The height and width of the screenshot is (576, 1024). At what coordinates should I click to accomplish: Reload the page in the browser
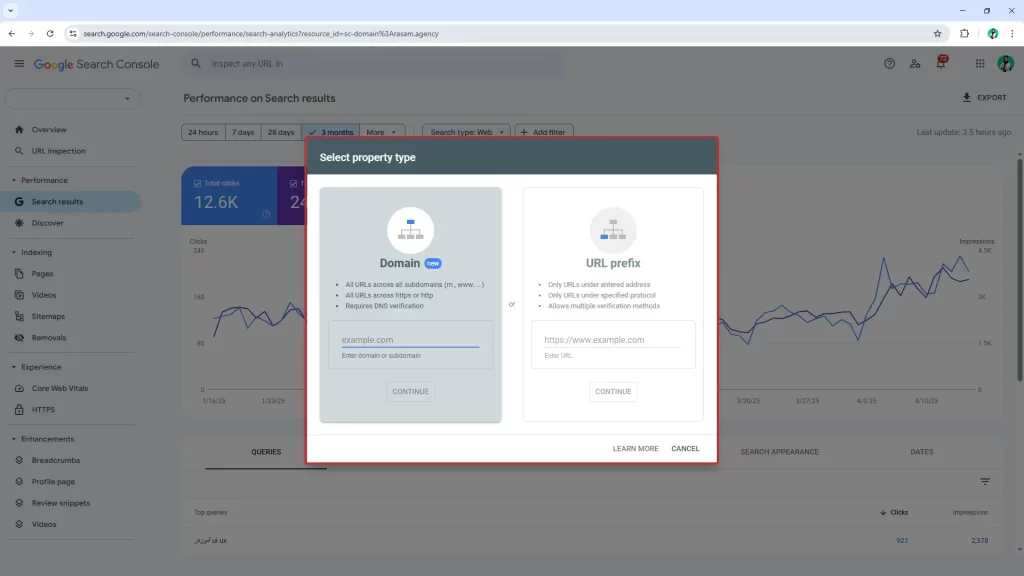click(50, 33)
